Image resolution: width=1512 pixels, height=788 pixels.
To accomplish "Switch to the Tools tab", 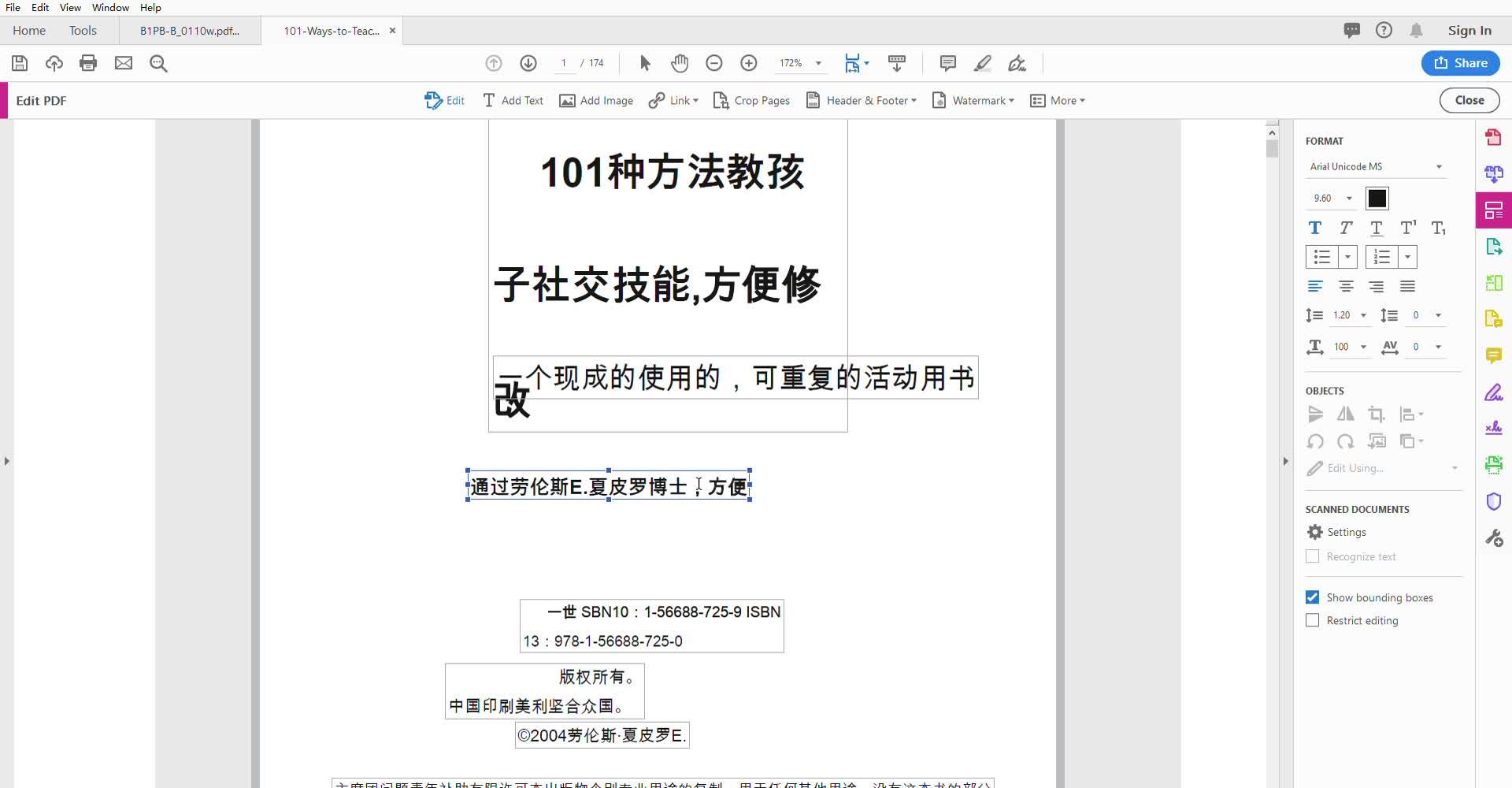I will pyautogui.click(x=83, y=30).
